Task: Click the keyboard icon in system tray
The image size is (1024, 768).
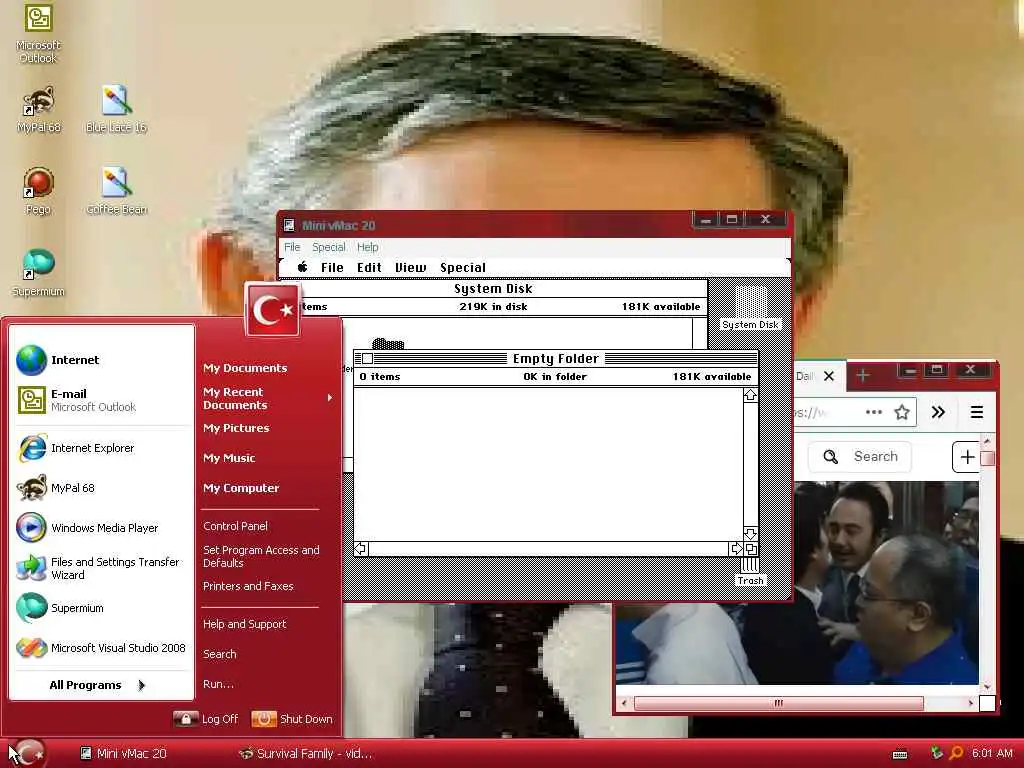Action: 900,754
